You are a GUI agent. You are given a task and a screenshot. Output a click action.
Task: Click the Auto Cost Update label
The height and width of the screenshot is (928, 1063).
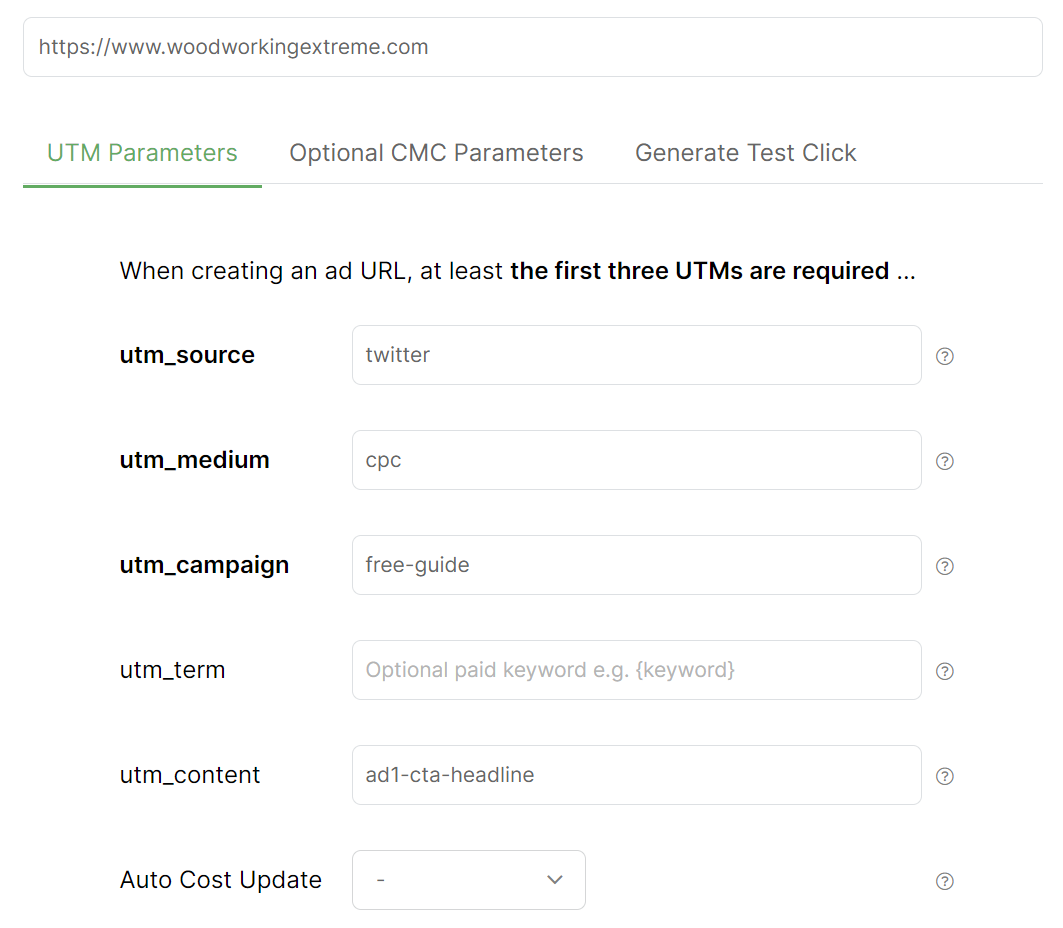(221, 880)
